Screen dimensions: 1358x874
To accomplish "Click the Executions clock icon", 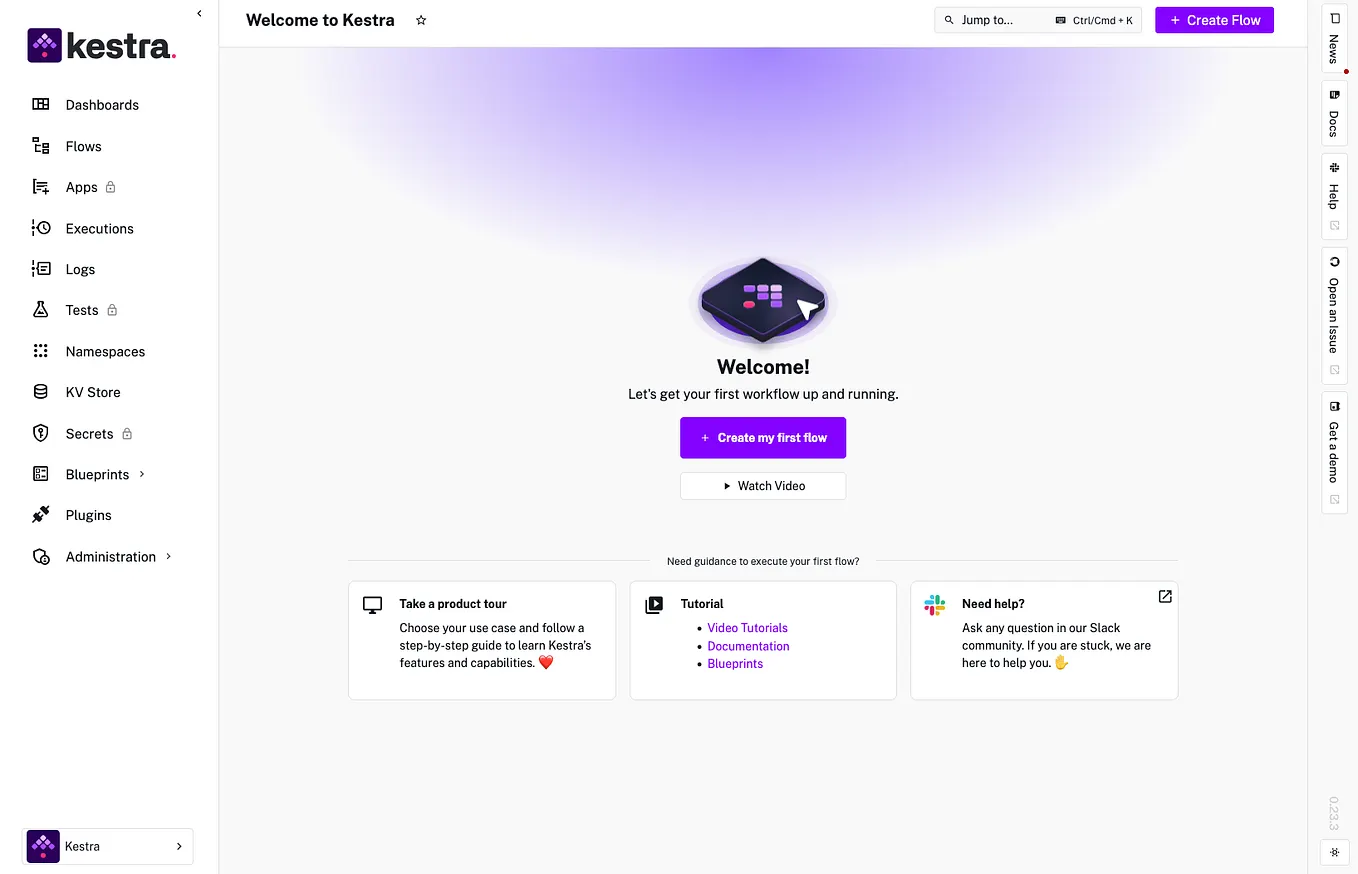I will [x=41, y=228].
